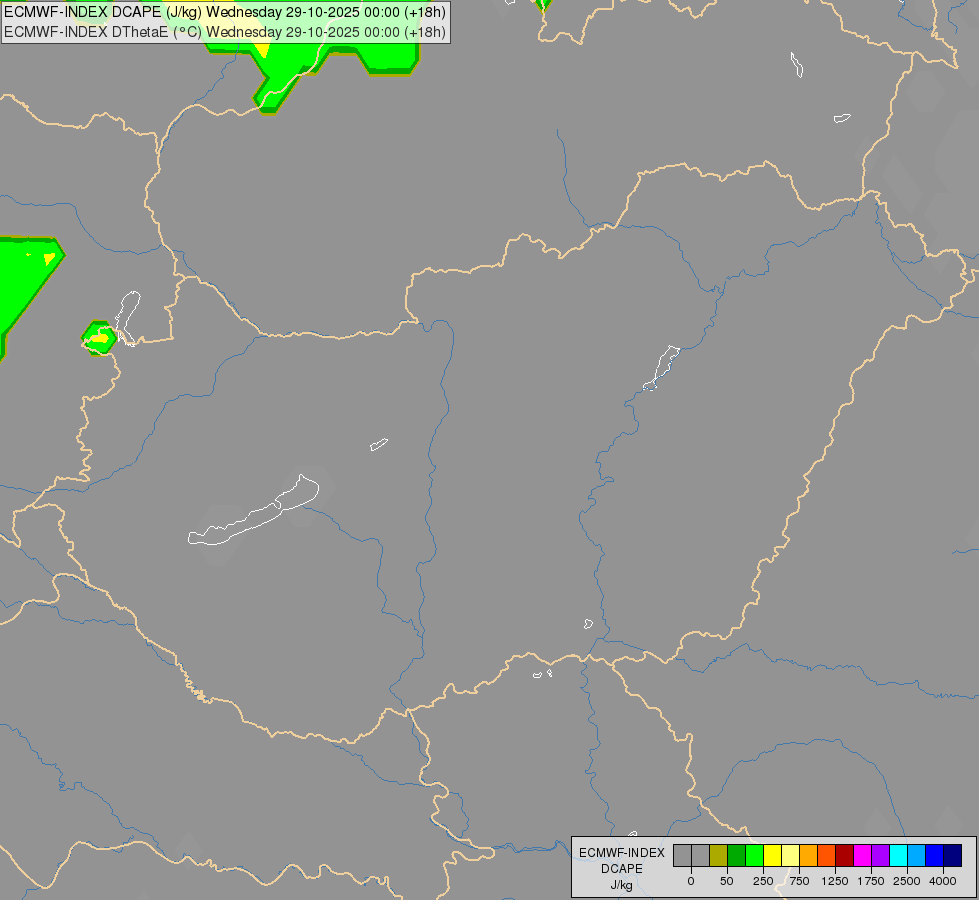
Task: Click the small green DCAPE patch beside Lake Neusiedl
Action: [99, 339]
